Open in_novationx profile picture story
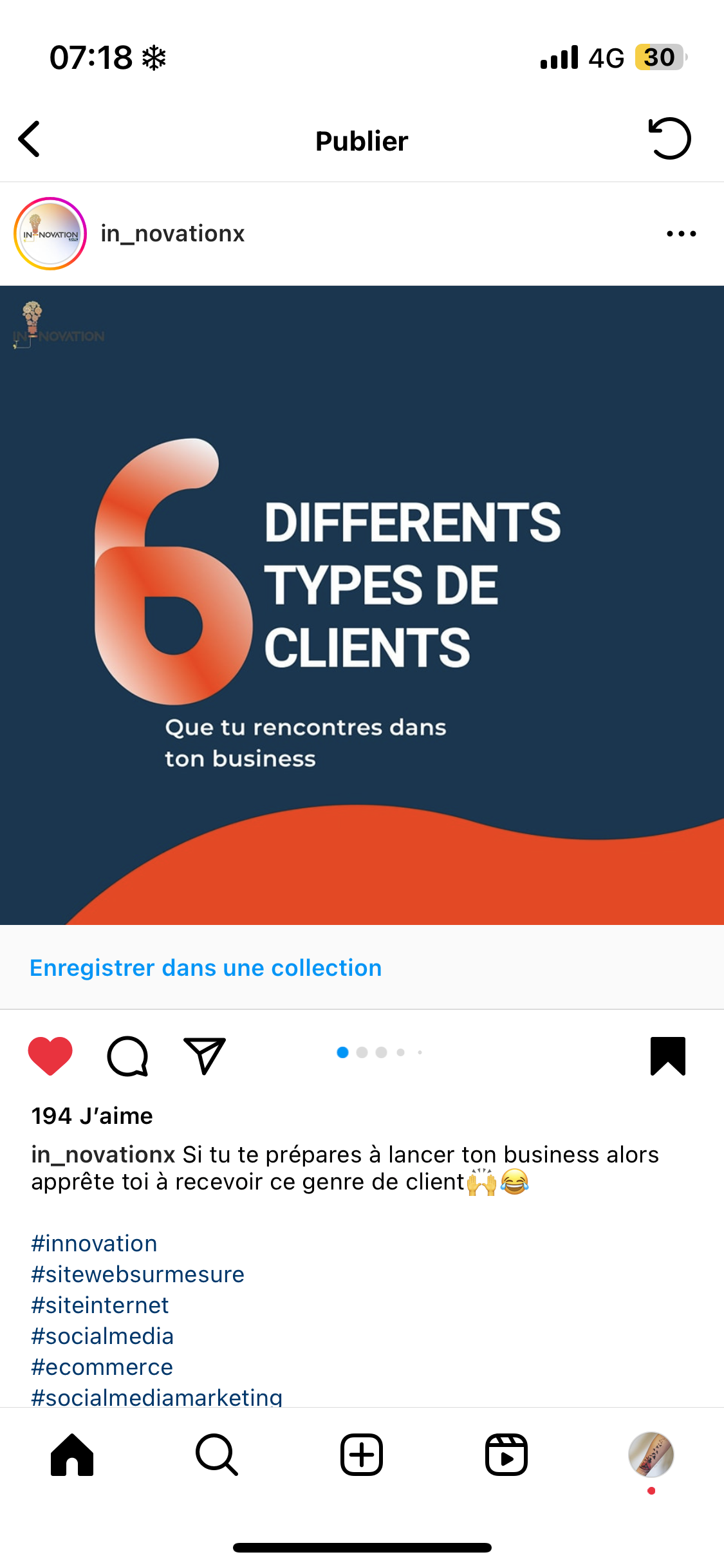724x1568 pixels. (50, 234)
